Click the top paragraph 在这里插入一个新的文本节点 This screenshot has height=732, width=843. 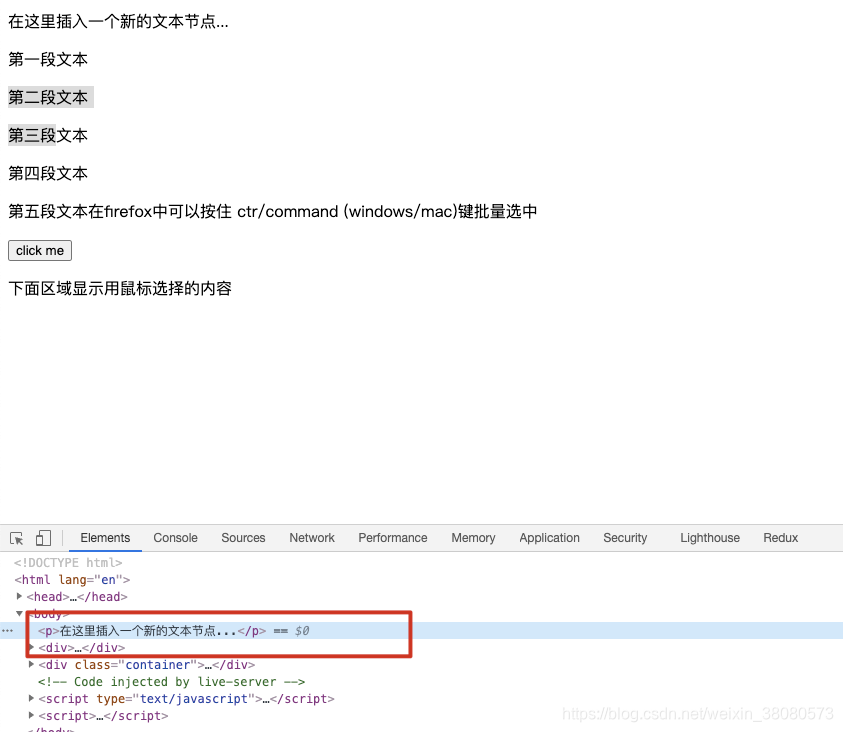coord(118,21)
